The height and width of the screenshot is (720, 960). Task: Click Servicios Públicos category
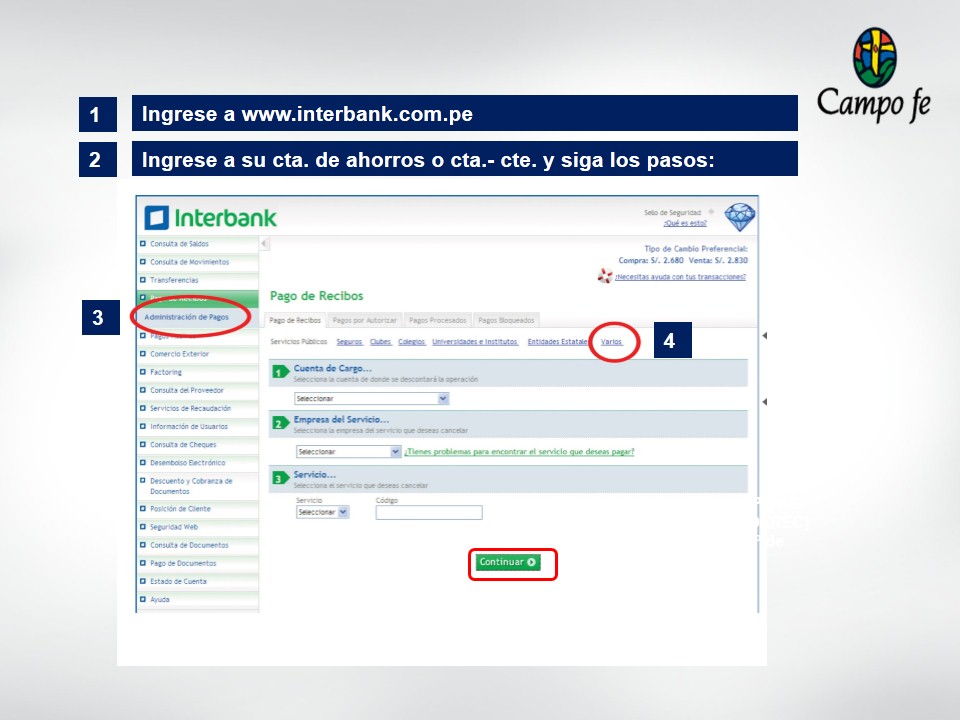tap(299, 342)
